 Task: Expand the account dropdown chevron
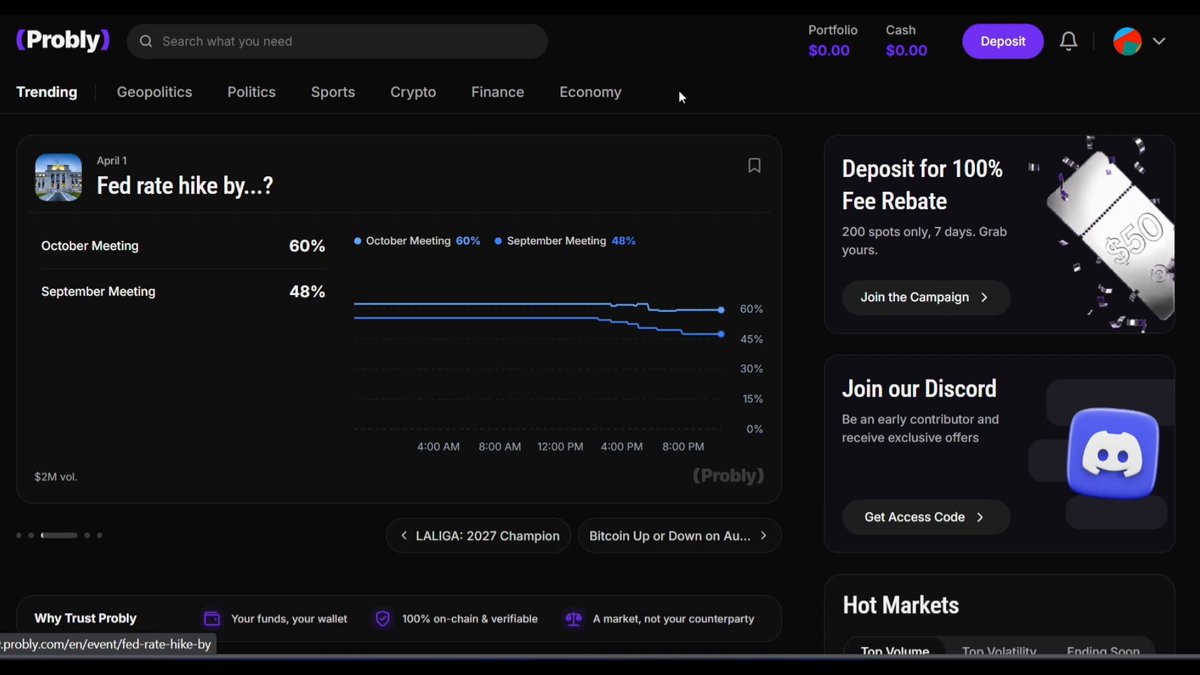[x=1159, y=41]
